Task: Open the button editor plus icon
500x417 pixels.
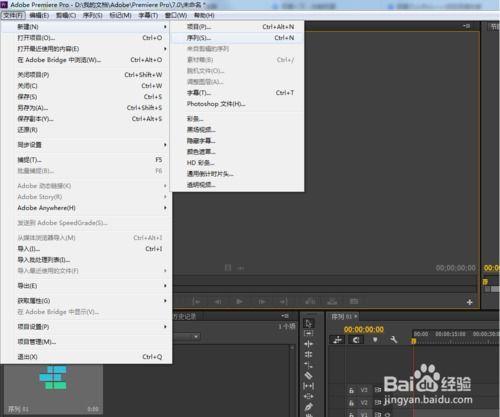Action: (469, 302)
